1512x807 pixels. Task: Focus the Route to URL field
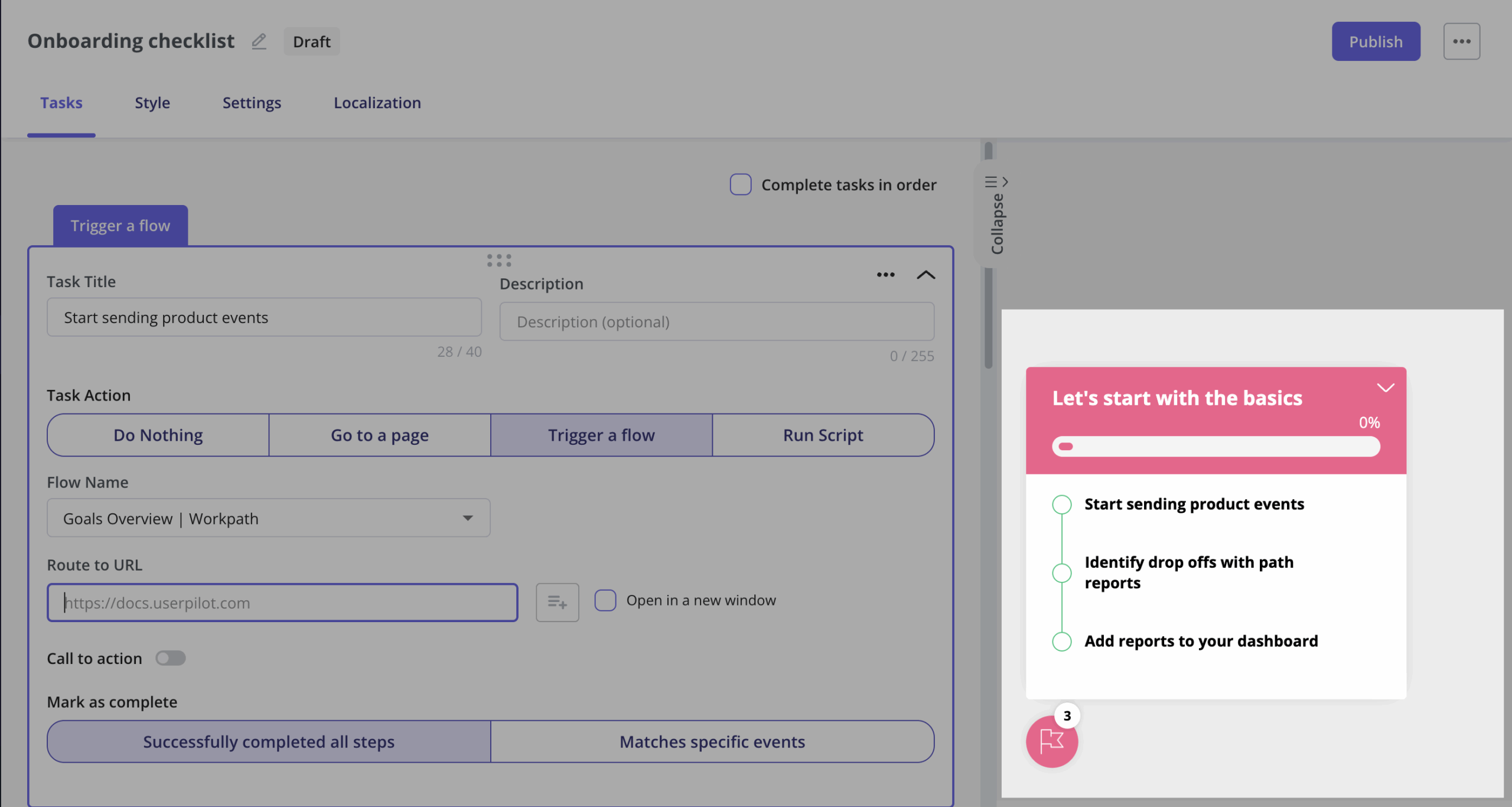[x=282, y=603]
